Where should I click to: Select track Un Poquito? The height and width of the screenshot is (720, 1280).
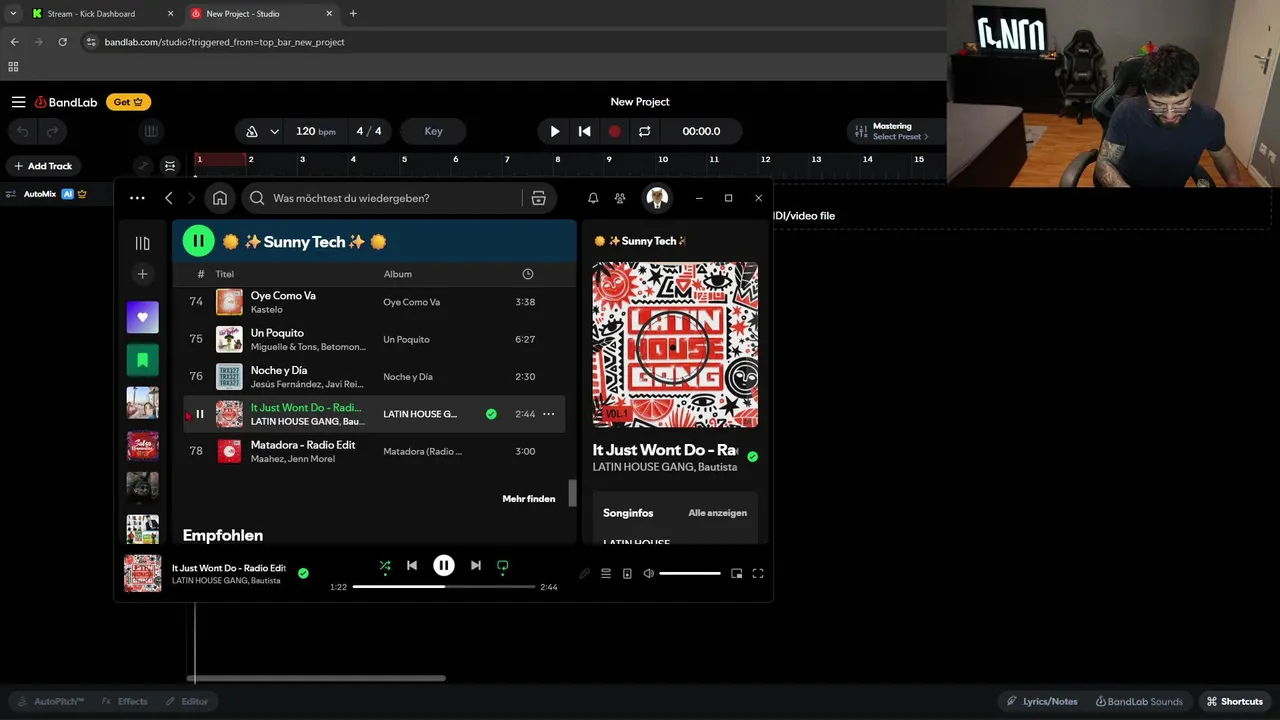click(374, 339)
